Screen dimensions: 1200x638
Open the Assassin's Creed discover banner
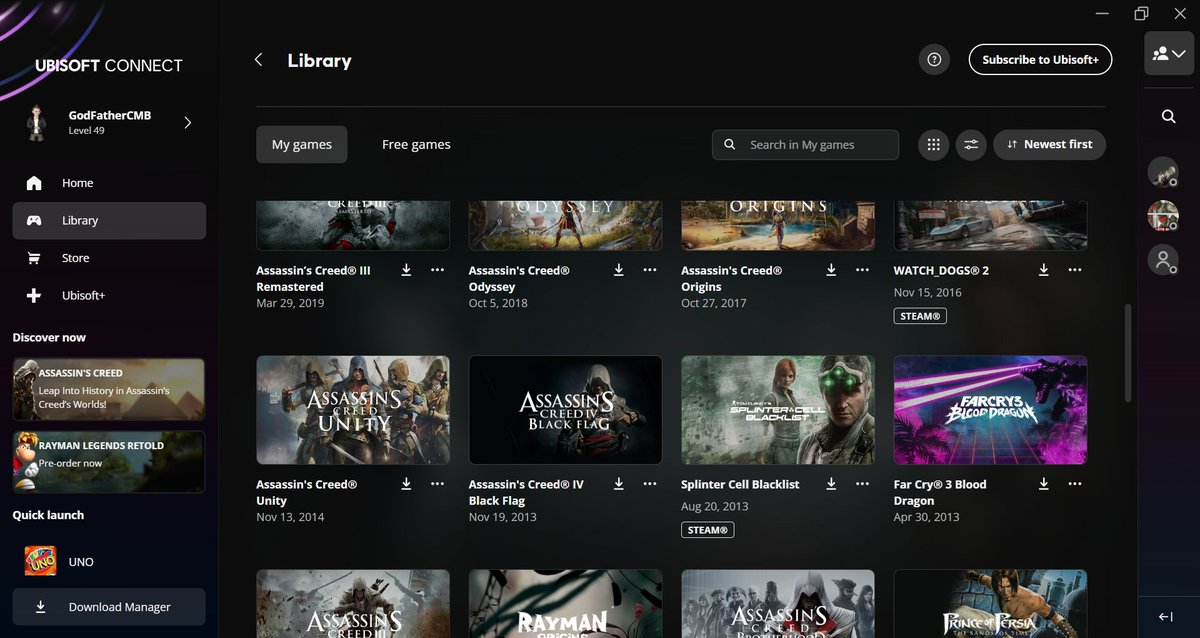click(109, 390)
